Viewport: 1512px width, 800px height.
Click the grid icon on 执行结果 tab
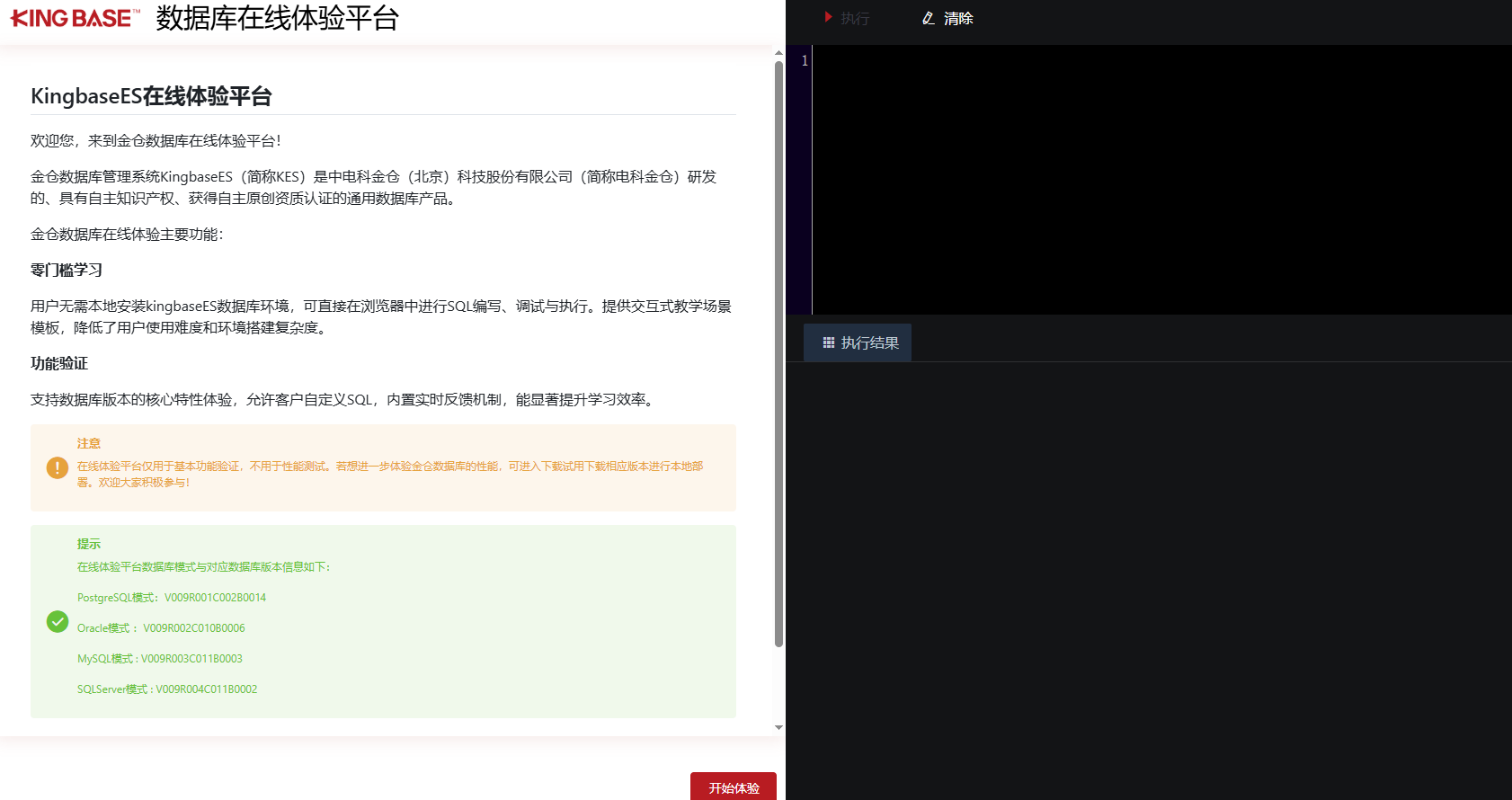tap(829, 342)
